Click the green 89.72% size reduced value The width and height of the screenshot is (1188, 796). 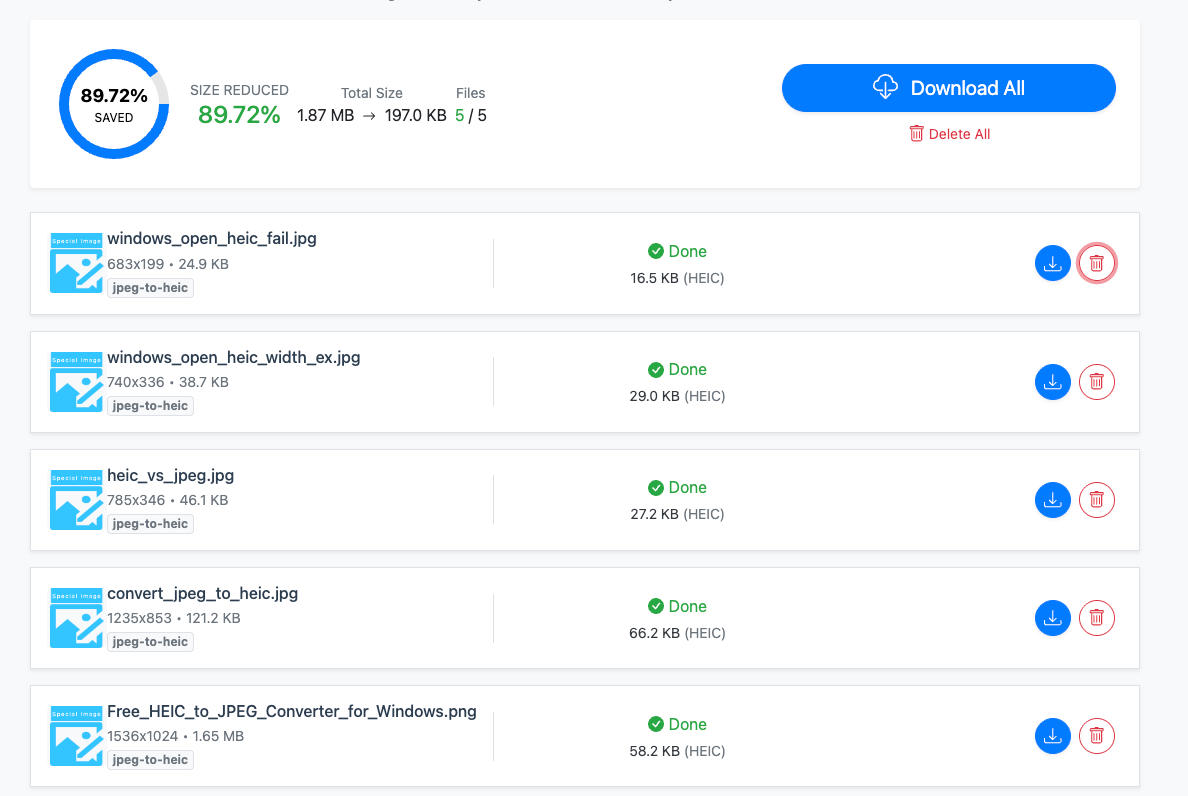click(x=239, y=115)
